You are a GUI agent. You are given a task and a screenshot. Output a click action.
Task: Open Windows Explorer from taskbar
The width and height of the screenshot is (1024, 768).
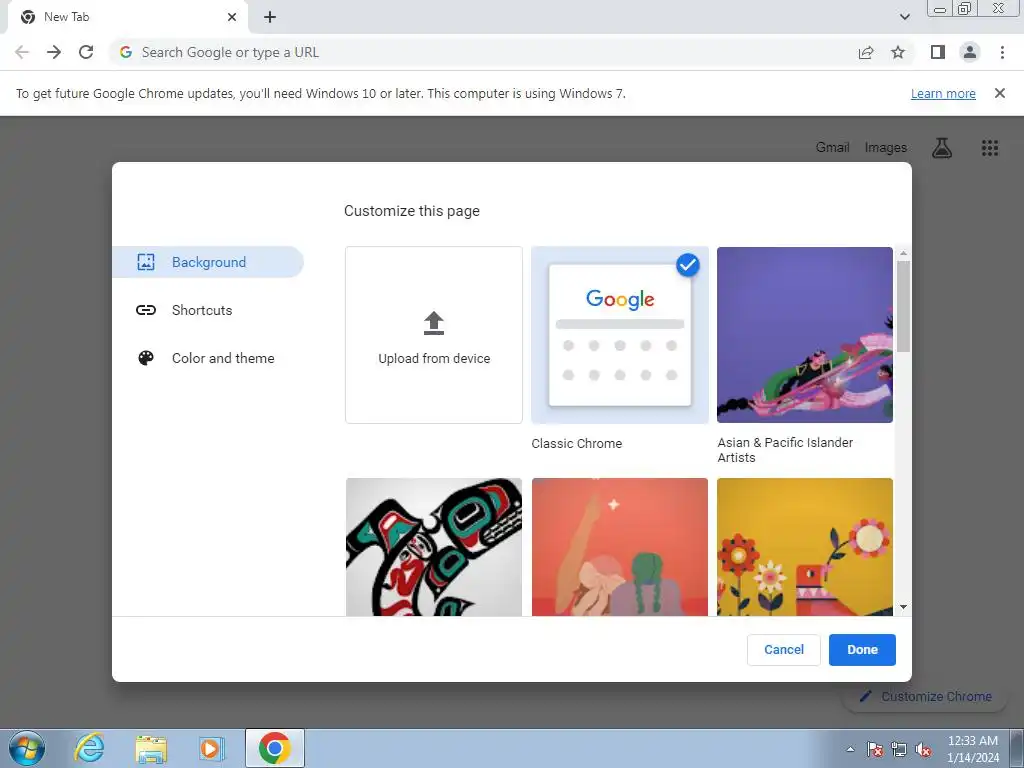(151, 748)
